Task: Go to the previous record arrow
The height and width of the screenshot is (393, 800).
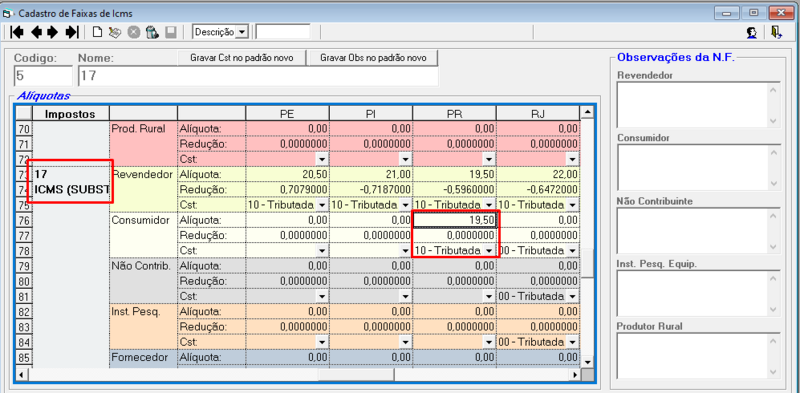Action: [x=36, y=32]
